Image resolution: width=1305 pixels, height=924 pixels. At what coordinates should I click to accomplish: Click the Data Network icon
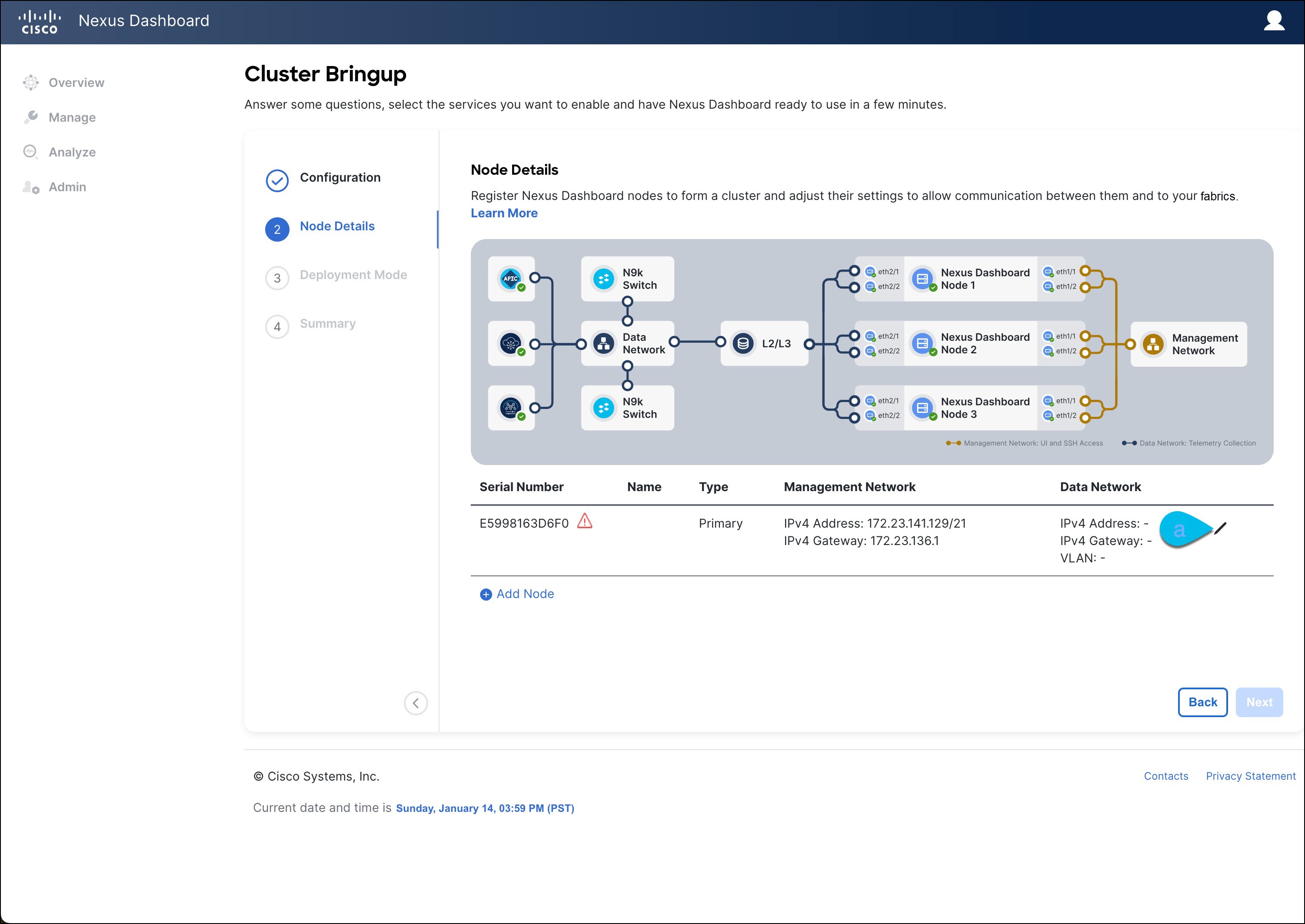(x=603, y=343)
